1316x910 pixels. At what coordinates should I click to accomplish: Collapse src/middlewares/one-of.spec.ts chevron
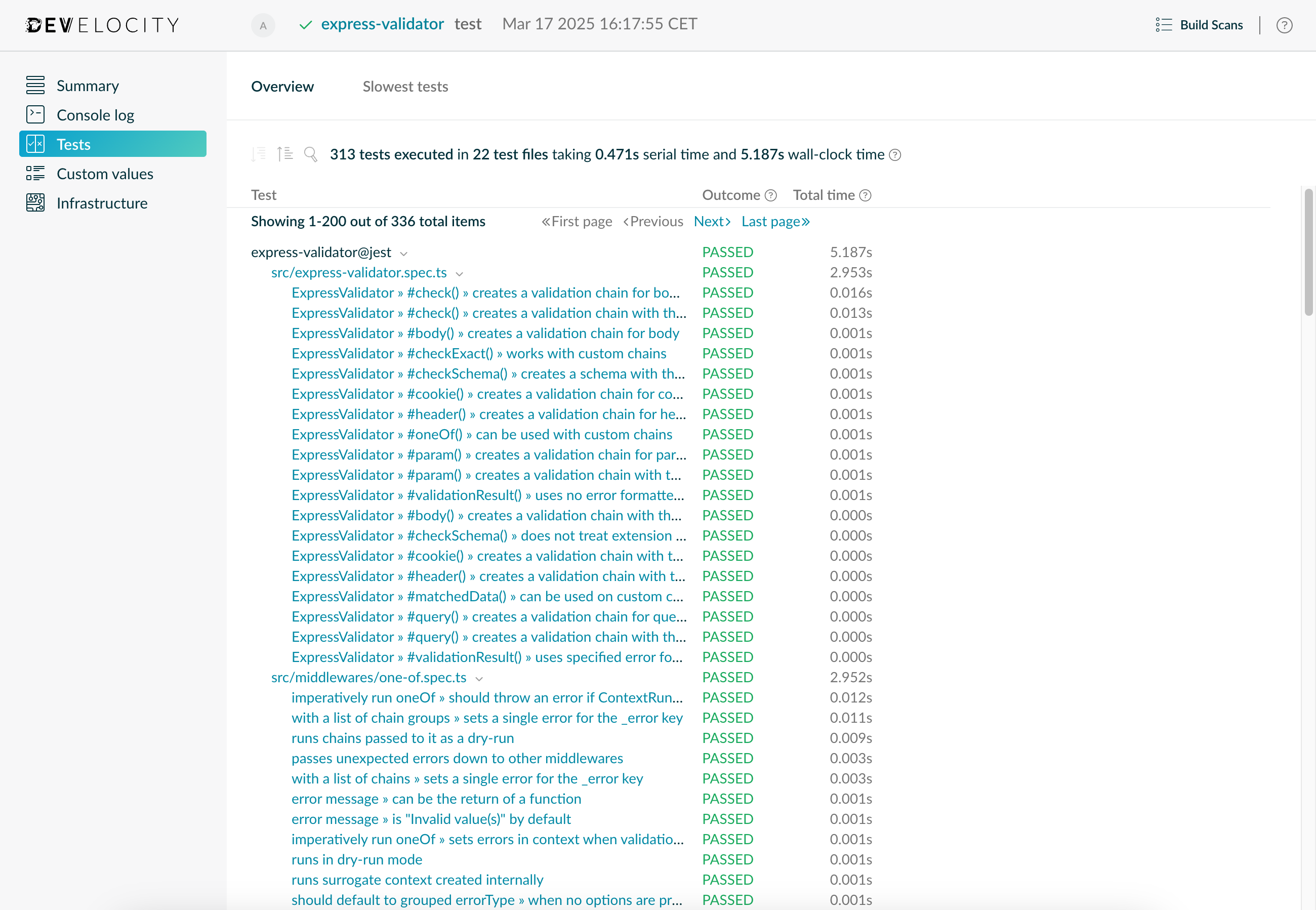pyautogui.click(x=479, y=679)
